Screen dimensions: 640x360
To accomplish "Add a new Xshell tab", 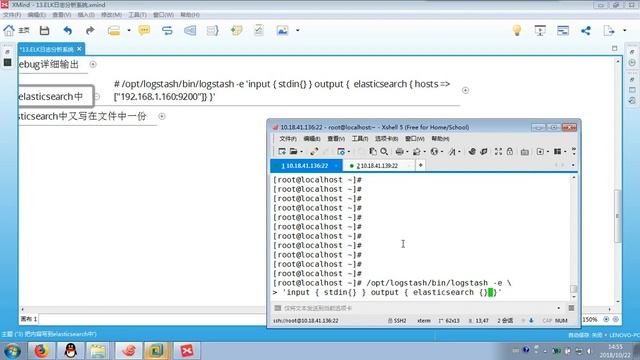I will (420, 165).
